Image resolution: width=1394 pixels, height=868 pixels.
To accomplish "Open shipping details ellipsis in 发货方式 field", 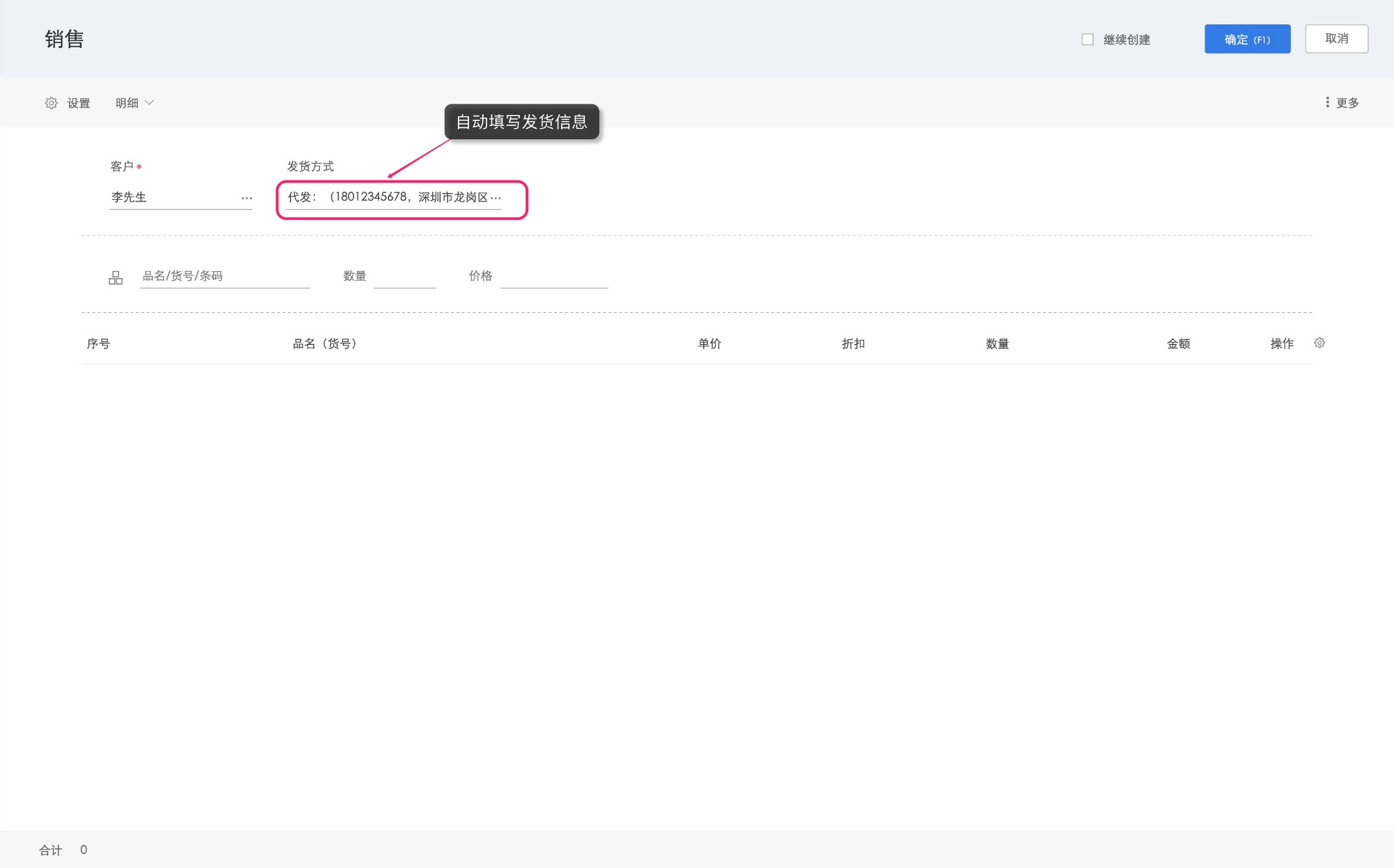I will point(496,199).
